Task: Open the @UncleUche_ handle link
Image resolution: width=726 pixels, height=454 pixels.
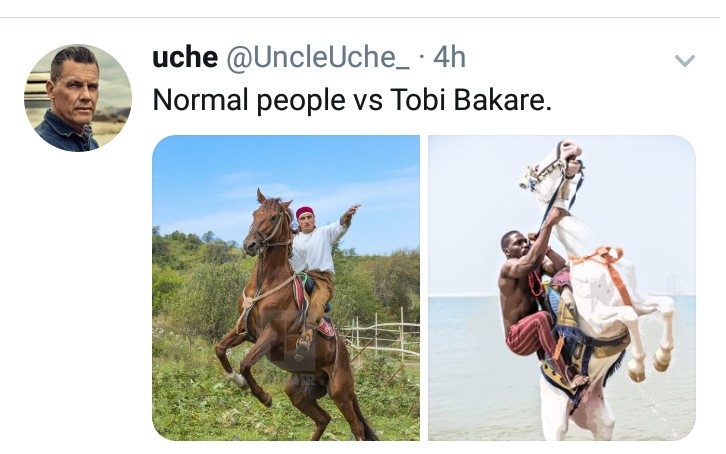Action: 317,58
